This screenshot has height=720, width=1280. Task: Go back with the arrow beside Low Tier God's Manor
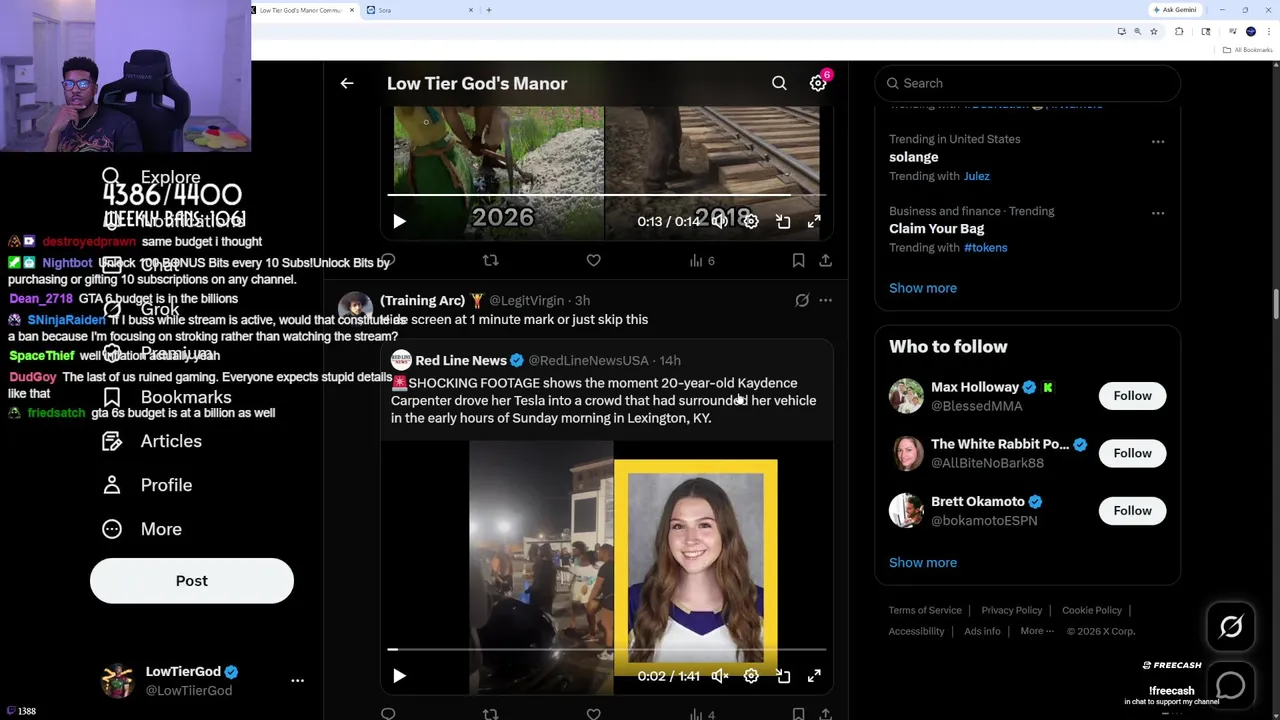pyautogui.click(x=347, y=84)
